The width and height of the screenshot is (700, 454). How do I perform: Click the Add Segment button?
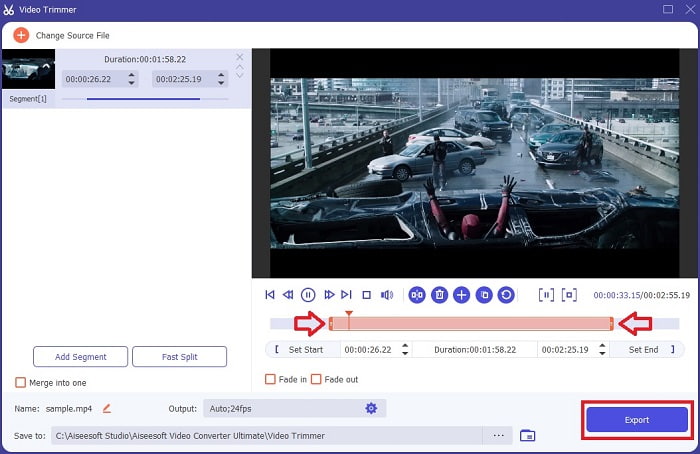(x=80, y=357)
